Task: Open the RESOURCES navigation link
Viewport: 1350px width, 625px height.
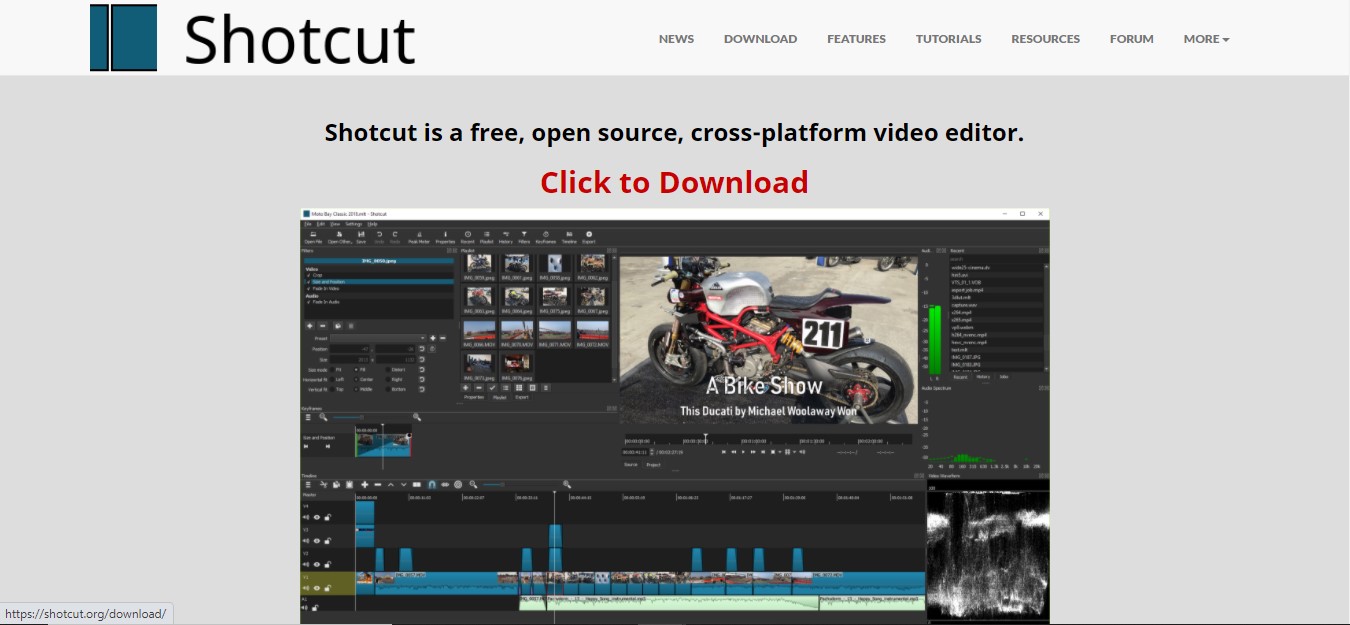Action: click(x=1045, y=39)
